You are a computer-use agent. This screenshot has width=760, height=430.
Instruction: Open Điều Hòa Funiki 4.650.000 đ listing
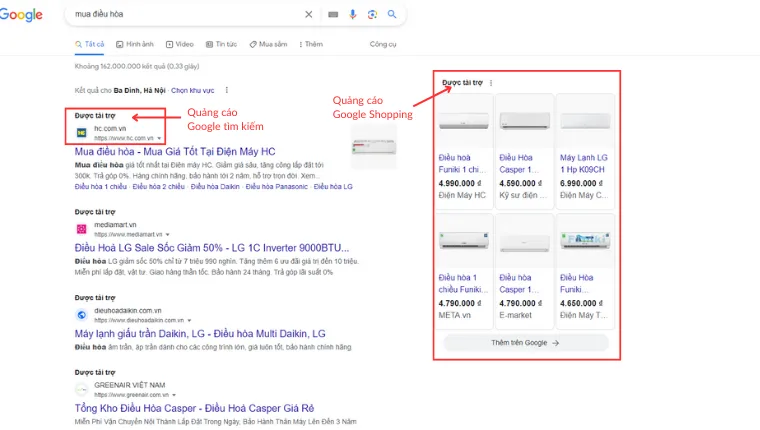(577, 284)
